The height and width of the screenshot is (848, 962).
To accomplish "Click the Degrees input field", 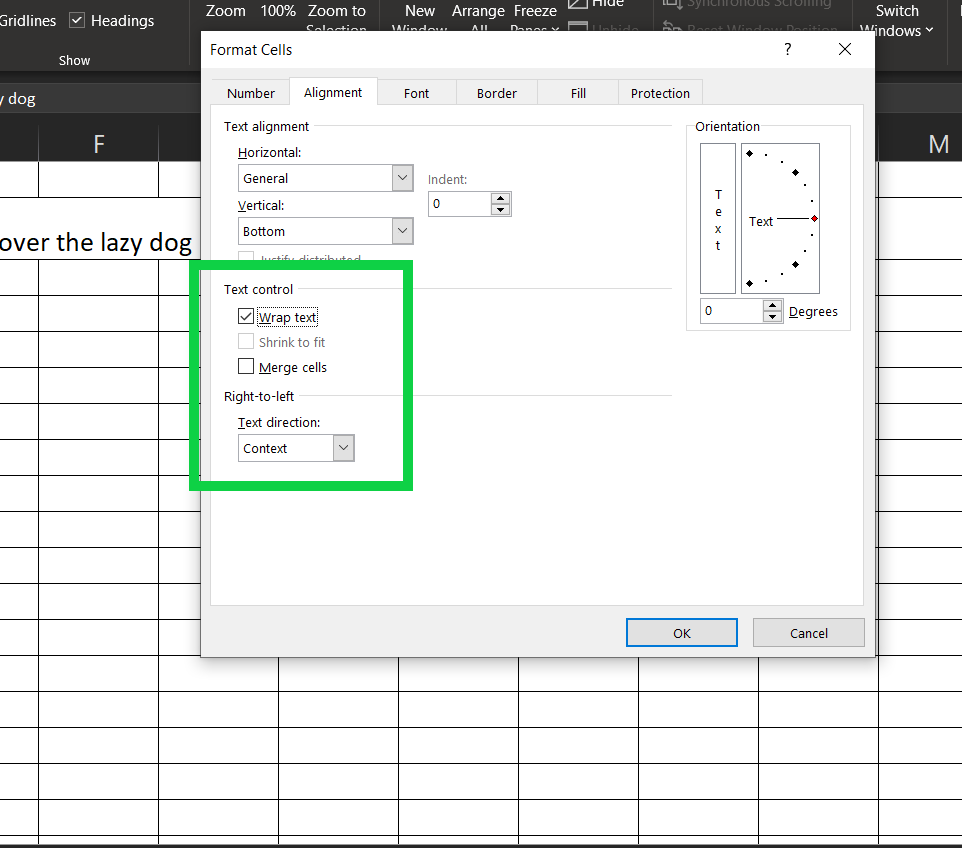I will 732,310.
